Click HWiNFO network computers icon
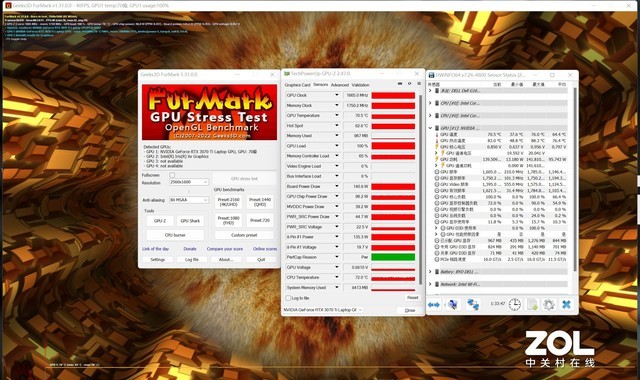This screenshot has height=380, width=640. (x=473, y=304)
